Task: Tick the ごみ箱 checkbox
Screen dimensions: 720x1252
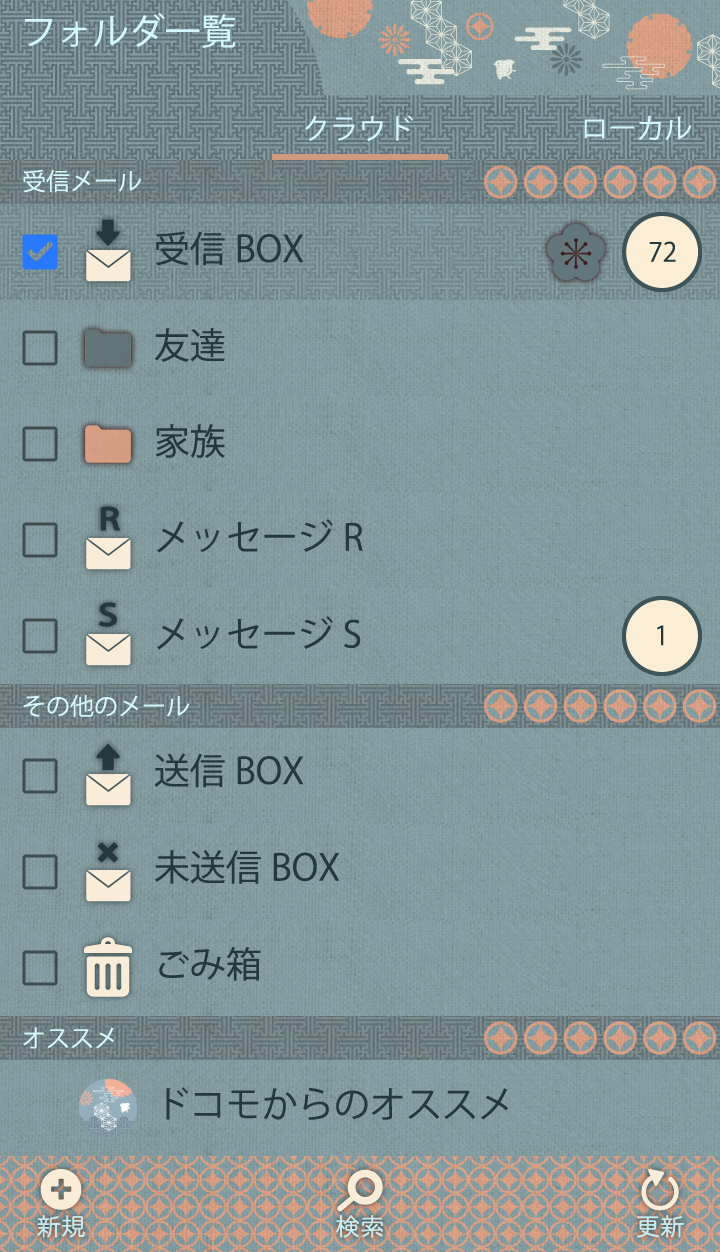Action: coord(40,968)
